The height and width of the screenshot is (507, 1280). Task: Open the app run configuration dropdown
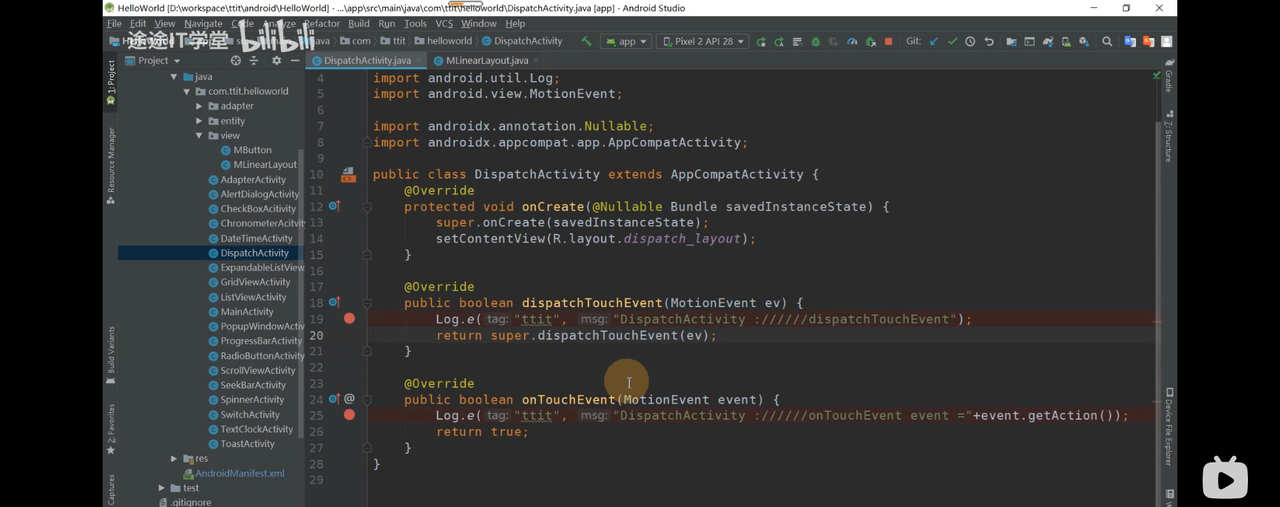point(628,42)
